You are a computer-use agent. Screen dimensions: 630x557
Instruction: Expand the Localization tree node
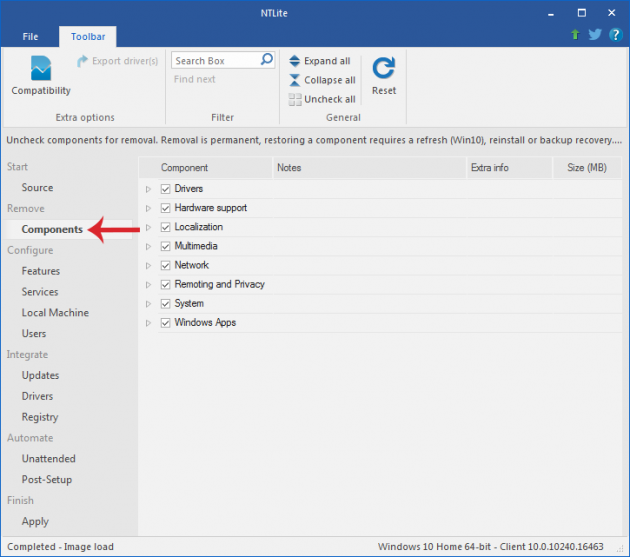click(148, 227)
